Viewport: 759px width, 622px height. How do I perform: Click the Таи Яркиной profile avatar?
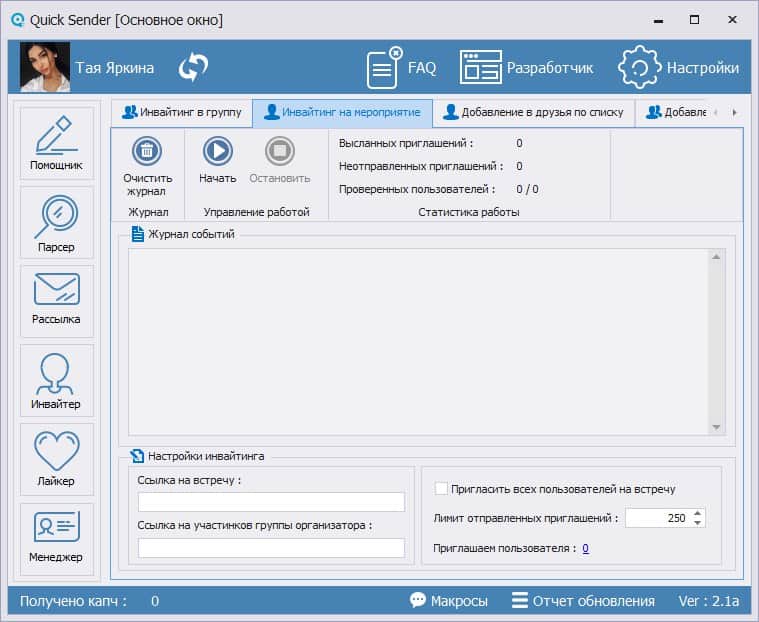pyautogui.click(x=45, y=67)
